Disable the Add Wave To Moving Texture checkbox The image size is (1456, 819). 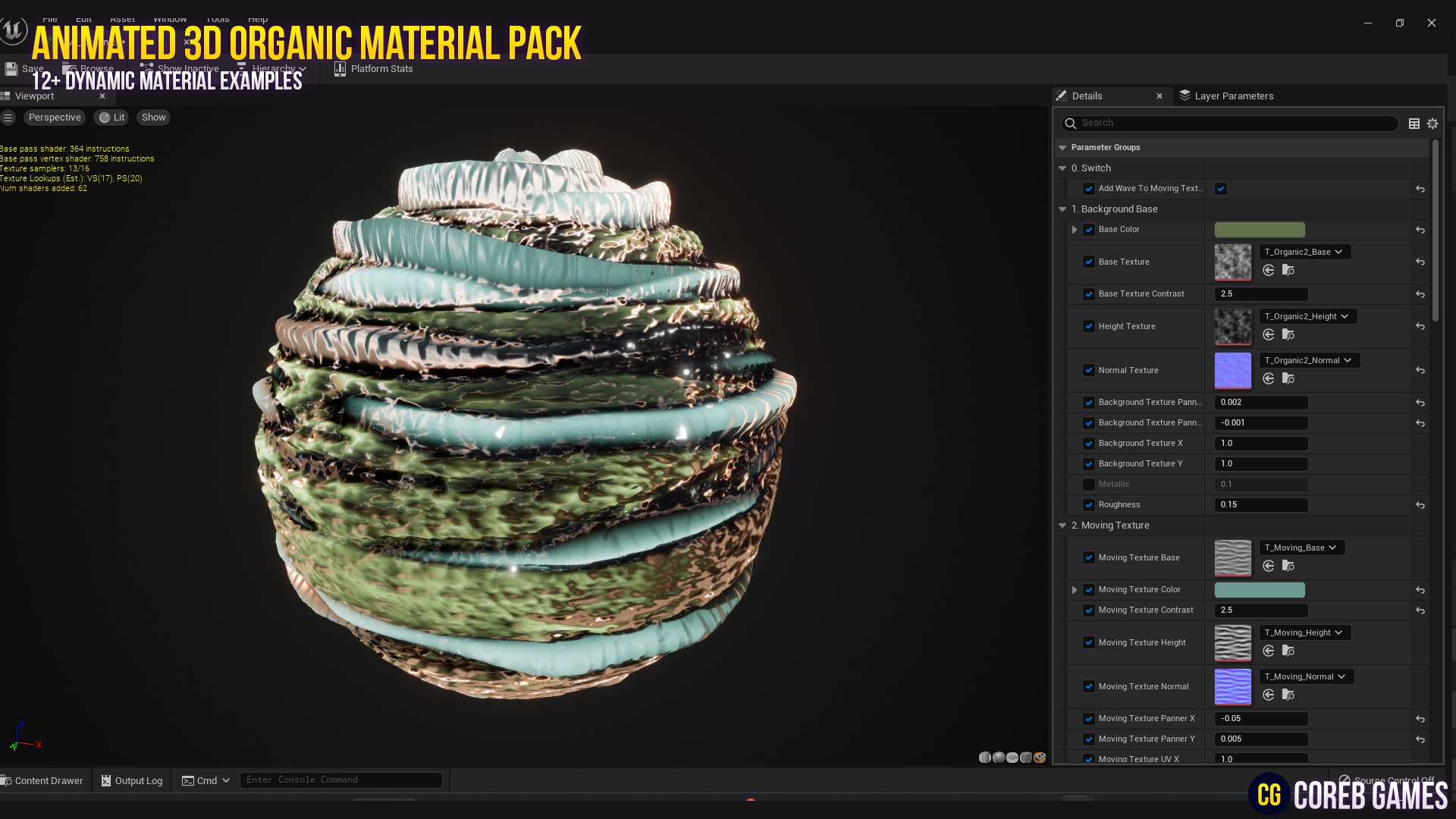[1220, 189]
